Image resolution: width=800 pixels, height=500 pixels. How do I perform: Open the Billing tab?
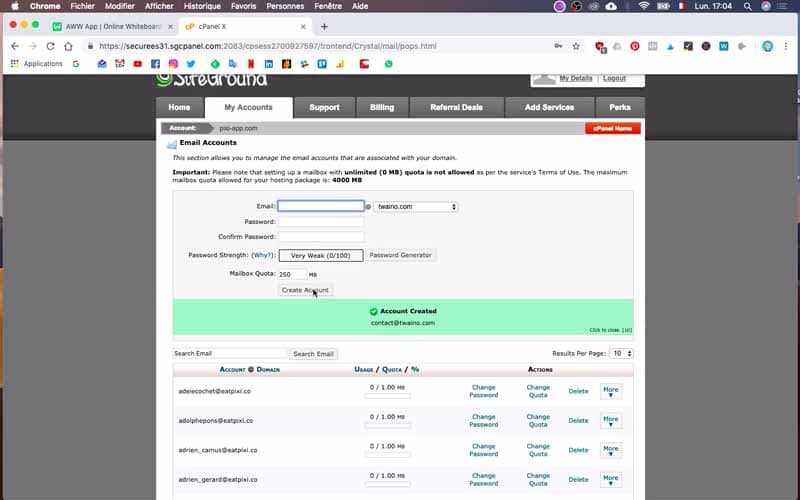pos(382,107)
